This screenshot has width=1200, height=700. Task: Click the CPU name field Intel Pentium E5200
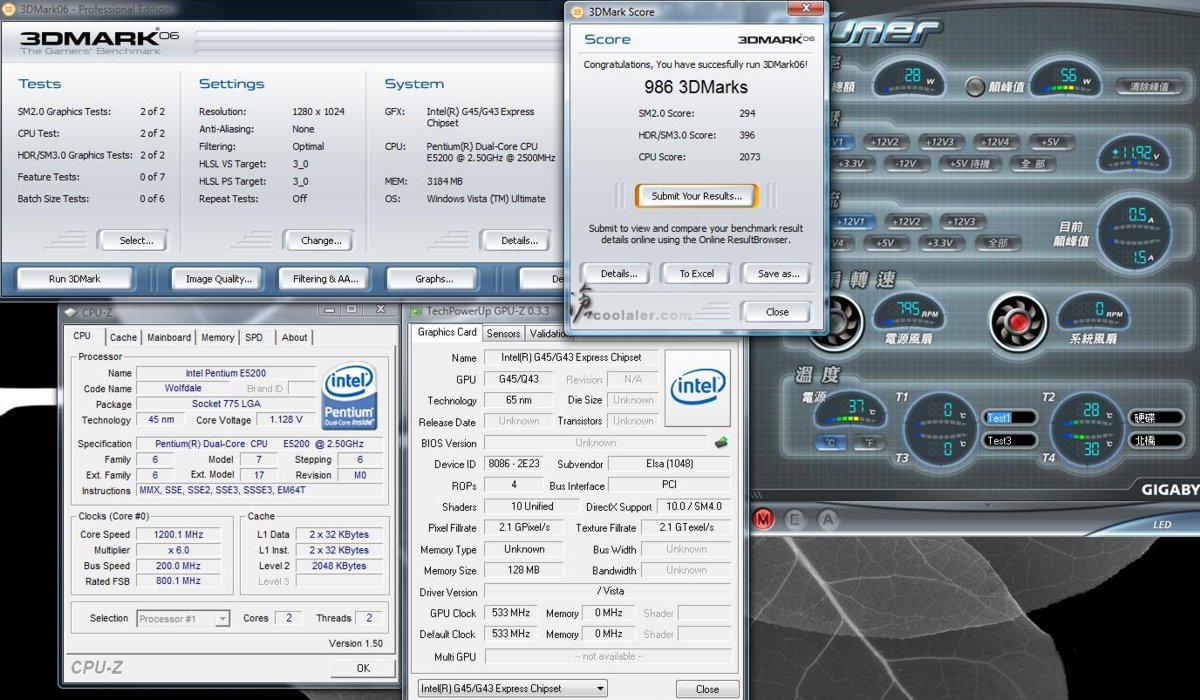click(x=226, y=373)
